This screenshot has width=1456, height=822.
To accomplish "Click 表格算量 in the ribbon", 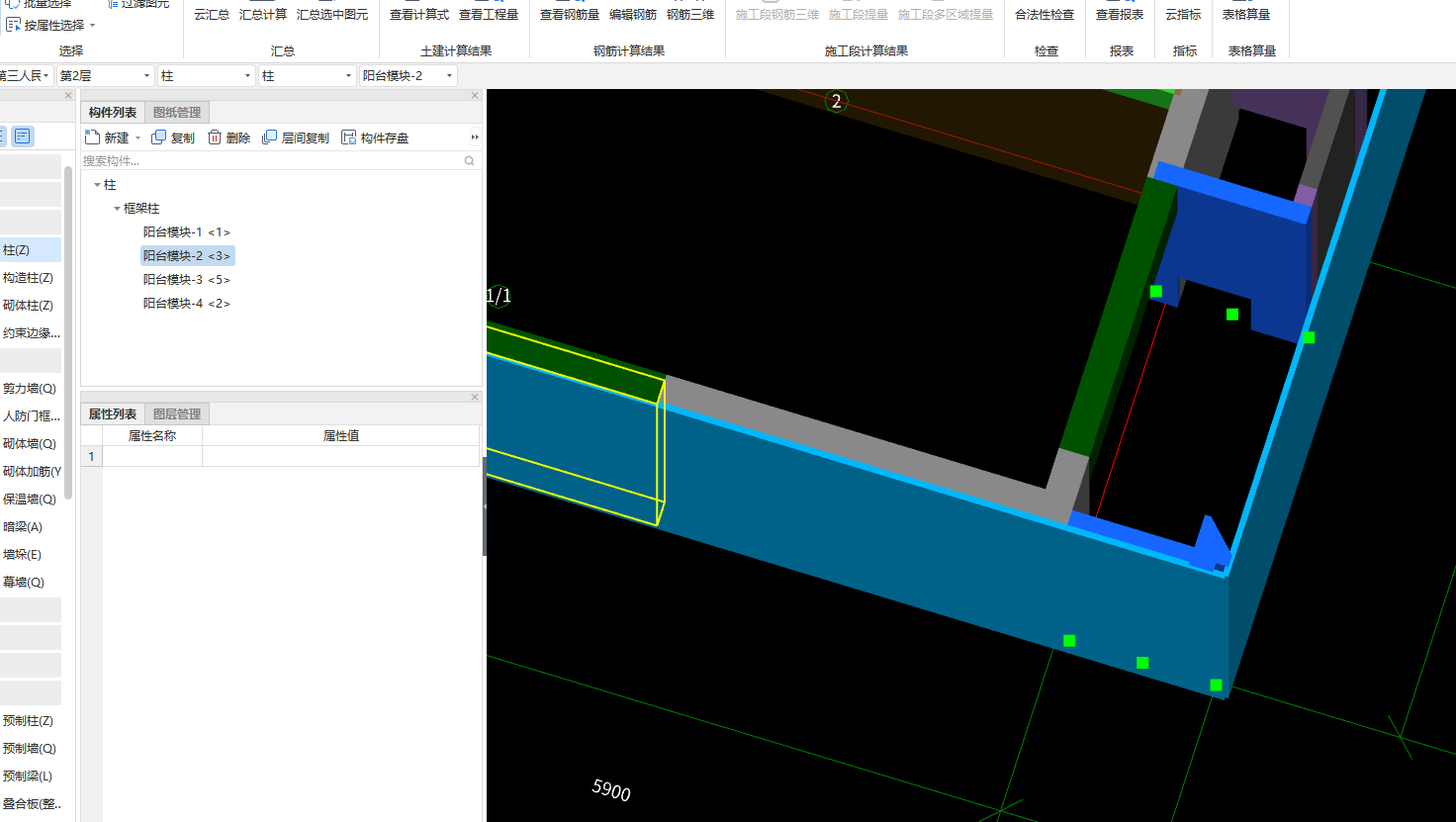I will [x=1246, y=14].
